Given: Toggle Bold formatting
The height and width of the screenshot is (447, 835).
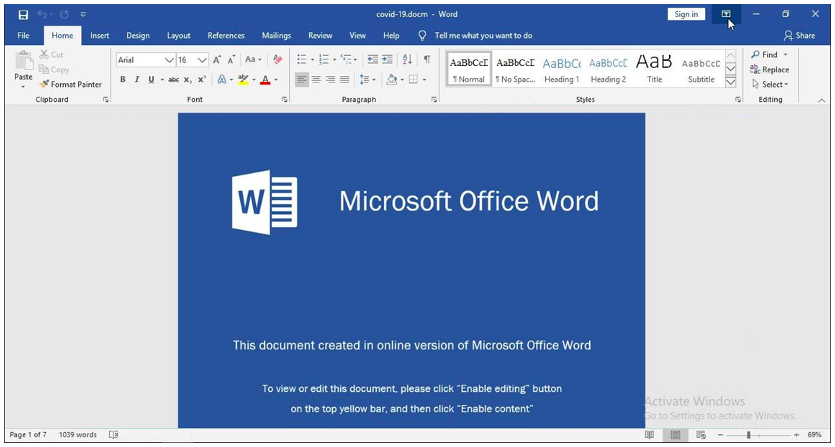Looking at the screenshot, I should (x=123, y=79).
